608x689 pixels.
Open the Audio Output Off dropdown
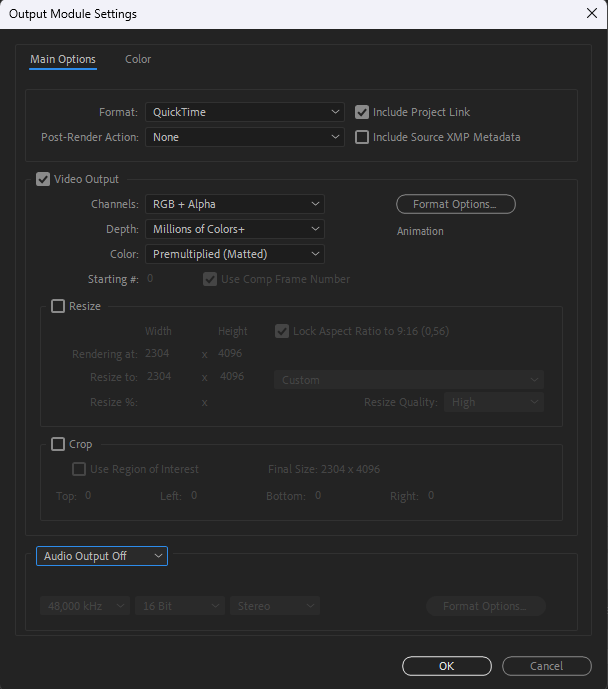[102, 556]
